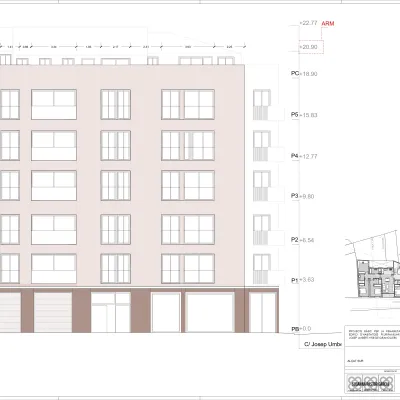Select the top-floor balcony window on the right side

click(x=262, y=105)
